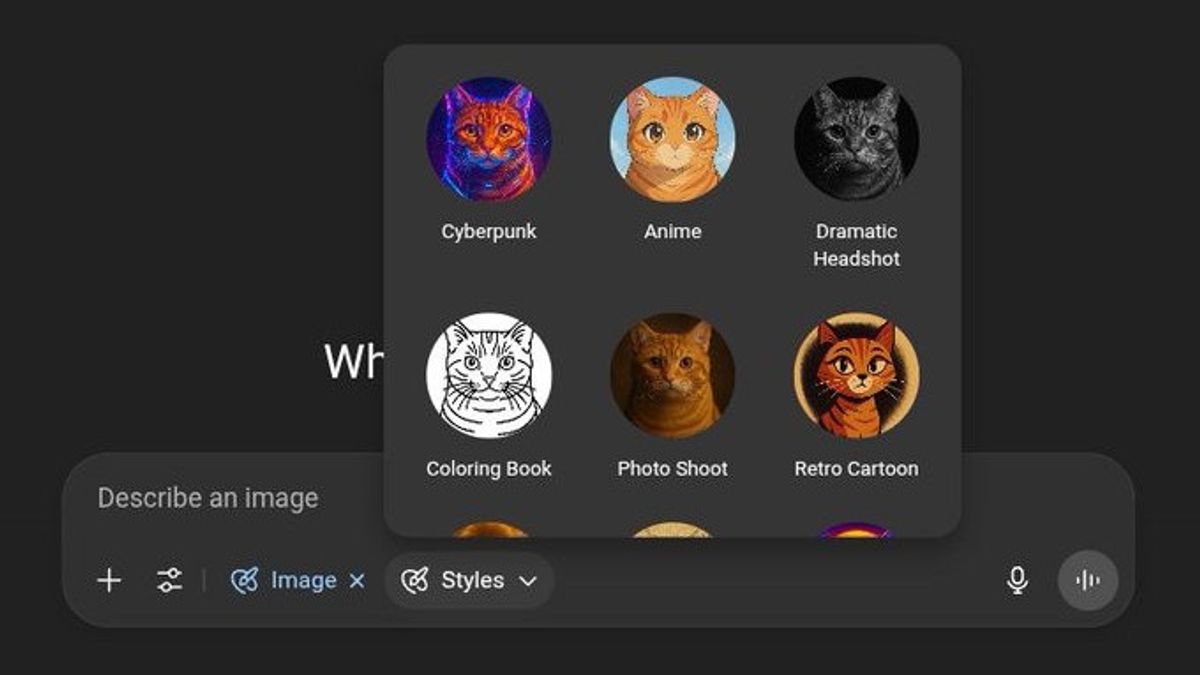This screenshot has width=1200, height=675.
Task: Click the plus icon to add attachments
Action: tap(109, 580)
